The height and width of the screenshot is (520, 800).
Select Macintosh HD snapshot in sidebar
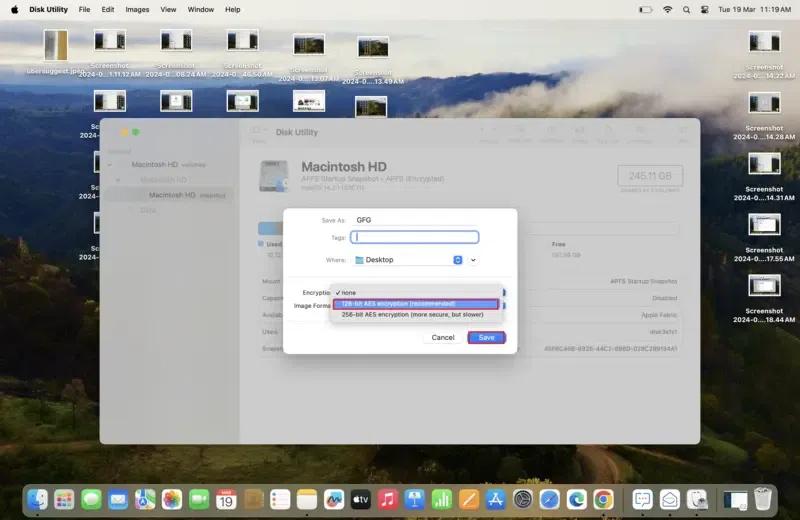(170, 195)
